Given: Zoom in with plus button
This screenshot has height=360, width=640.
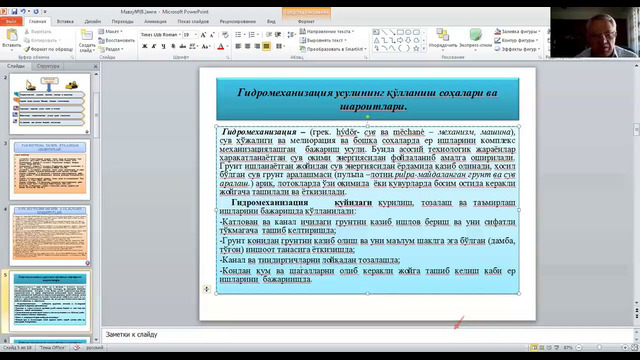Looking at the screenshot, I should coord(625,347).
